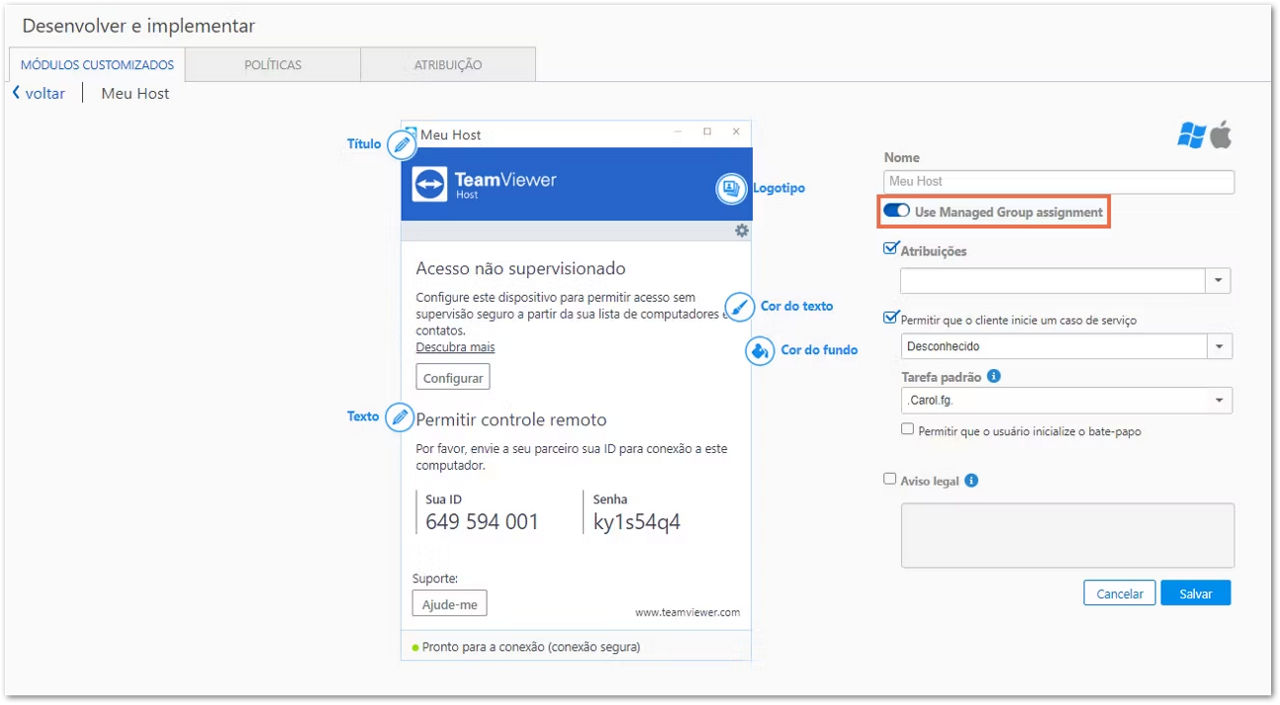Open the Cor do fundo paint bucket icon
1280x705 pixels.
760,351
